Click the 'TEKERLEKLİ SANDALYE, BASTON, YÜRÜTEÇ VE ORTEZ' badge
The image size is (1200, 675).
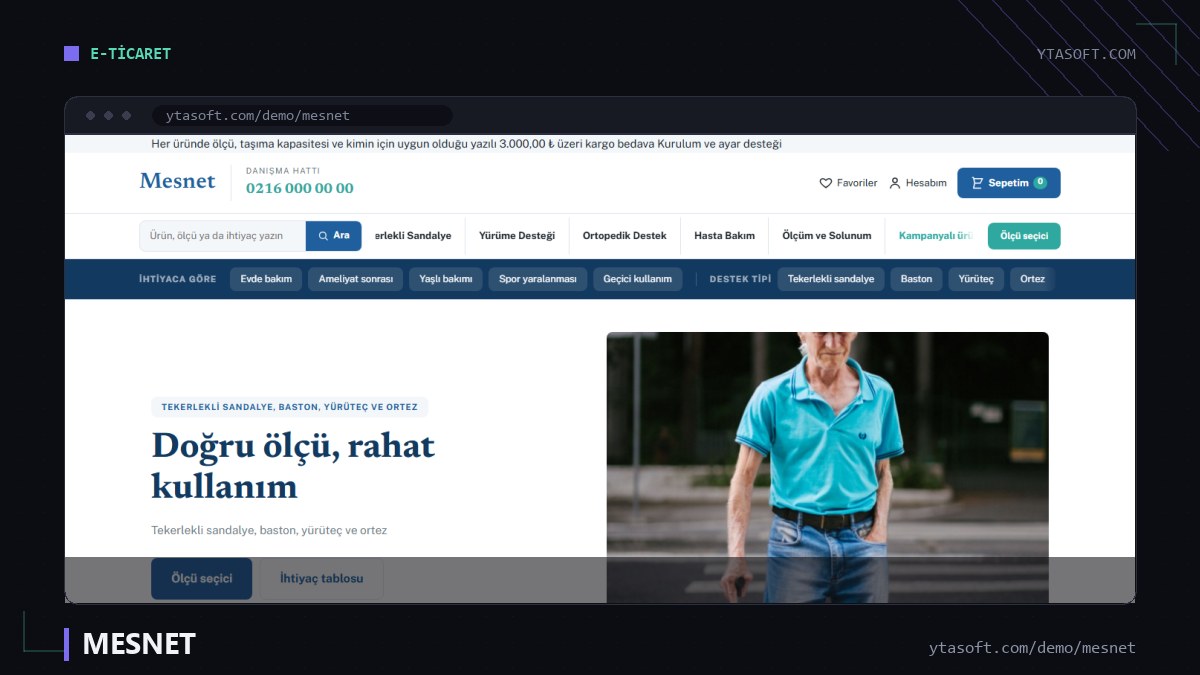[290, 407]
